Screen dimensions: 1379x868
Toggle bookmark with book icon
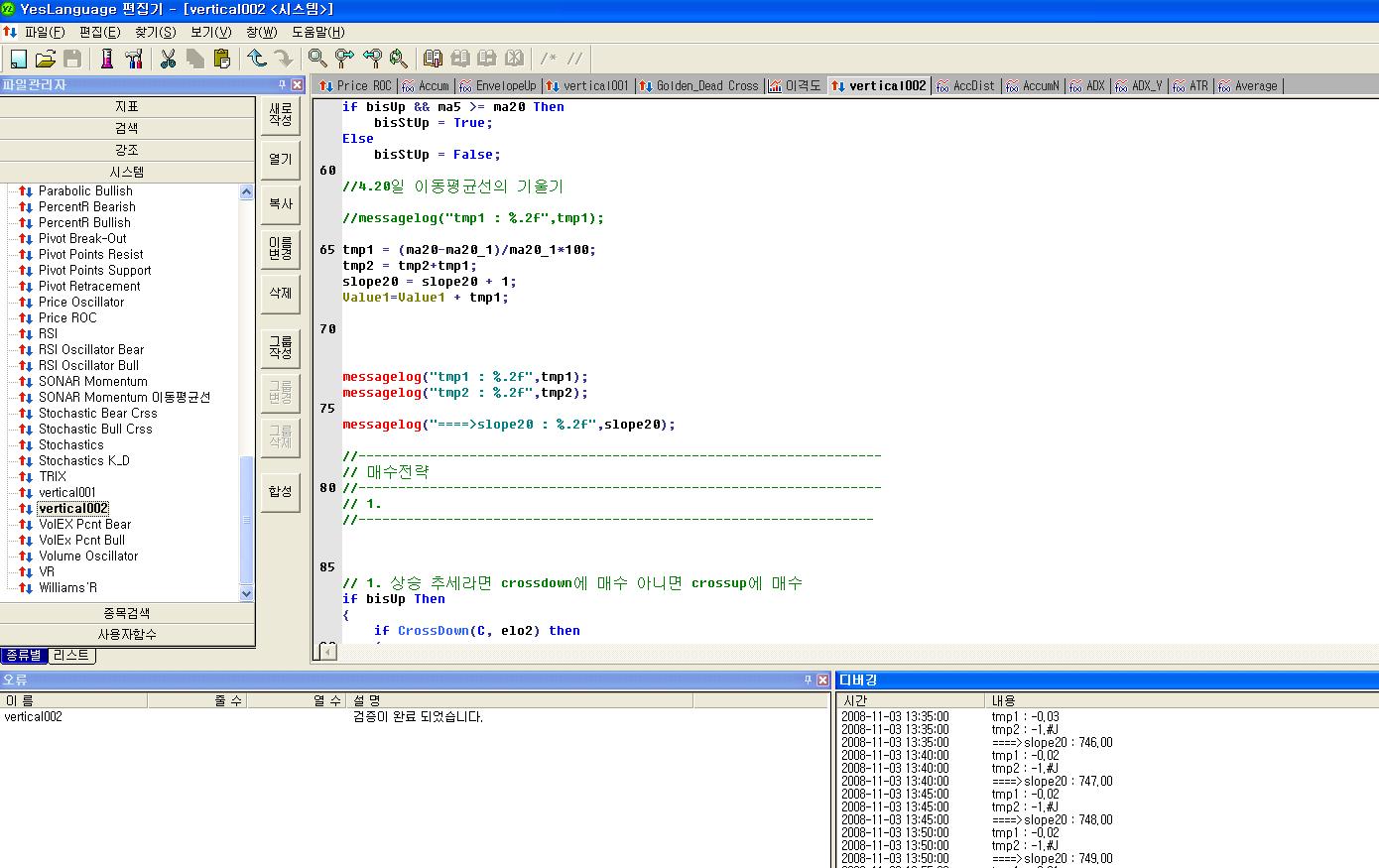pyautogui.click(x=433, y=59)
